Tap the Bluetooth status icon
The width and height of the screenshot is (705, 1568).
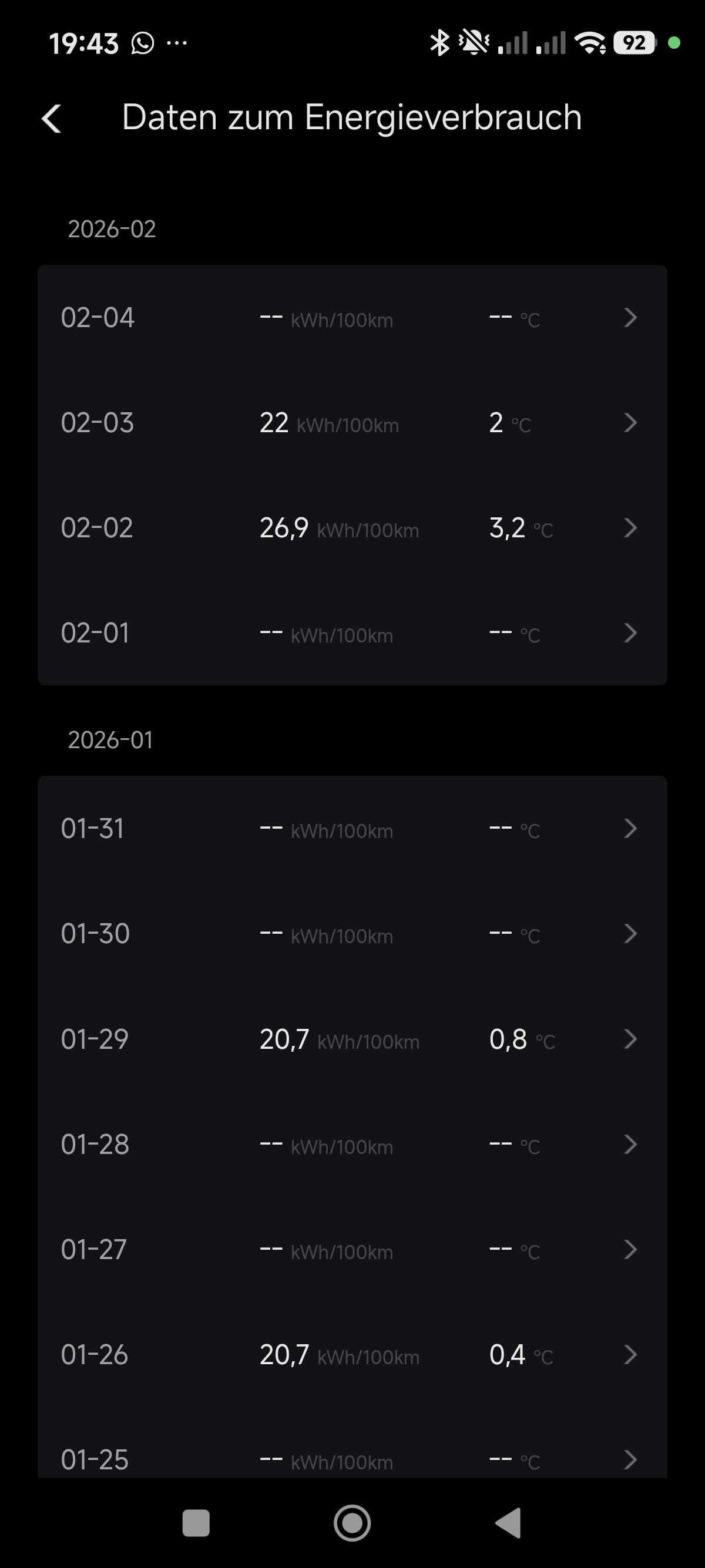pos(439,43)
